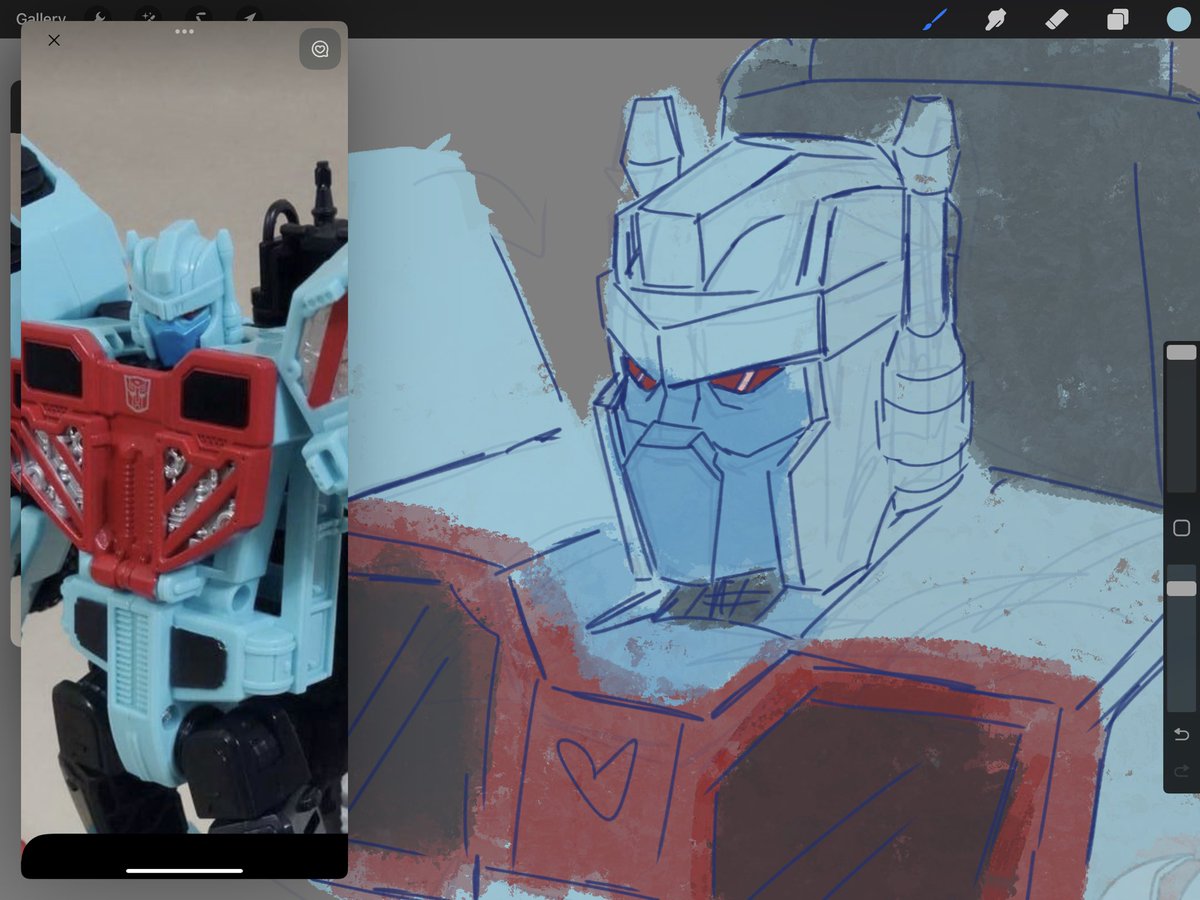Viewport: 1200px width, 900px height.
Task: Select the Brush paint tool
Action: 934,19
